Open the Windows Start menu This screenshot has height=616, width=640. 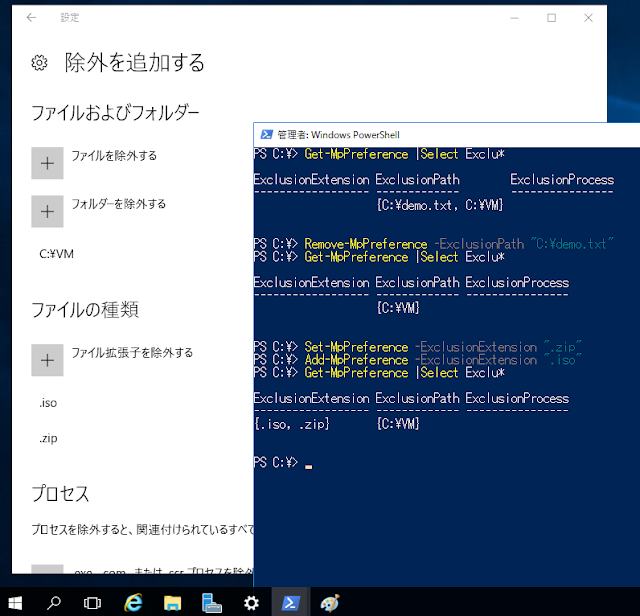(15, 603)
